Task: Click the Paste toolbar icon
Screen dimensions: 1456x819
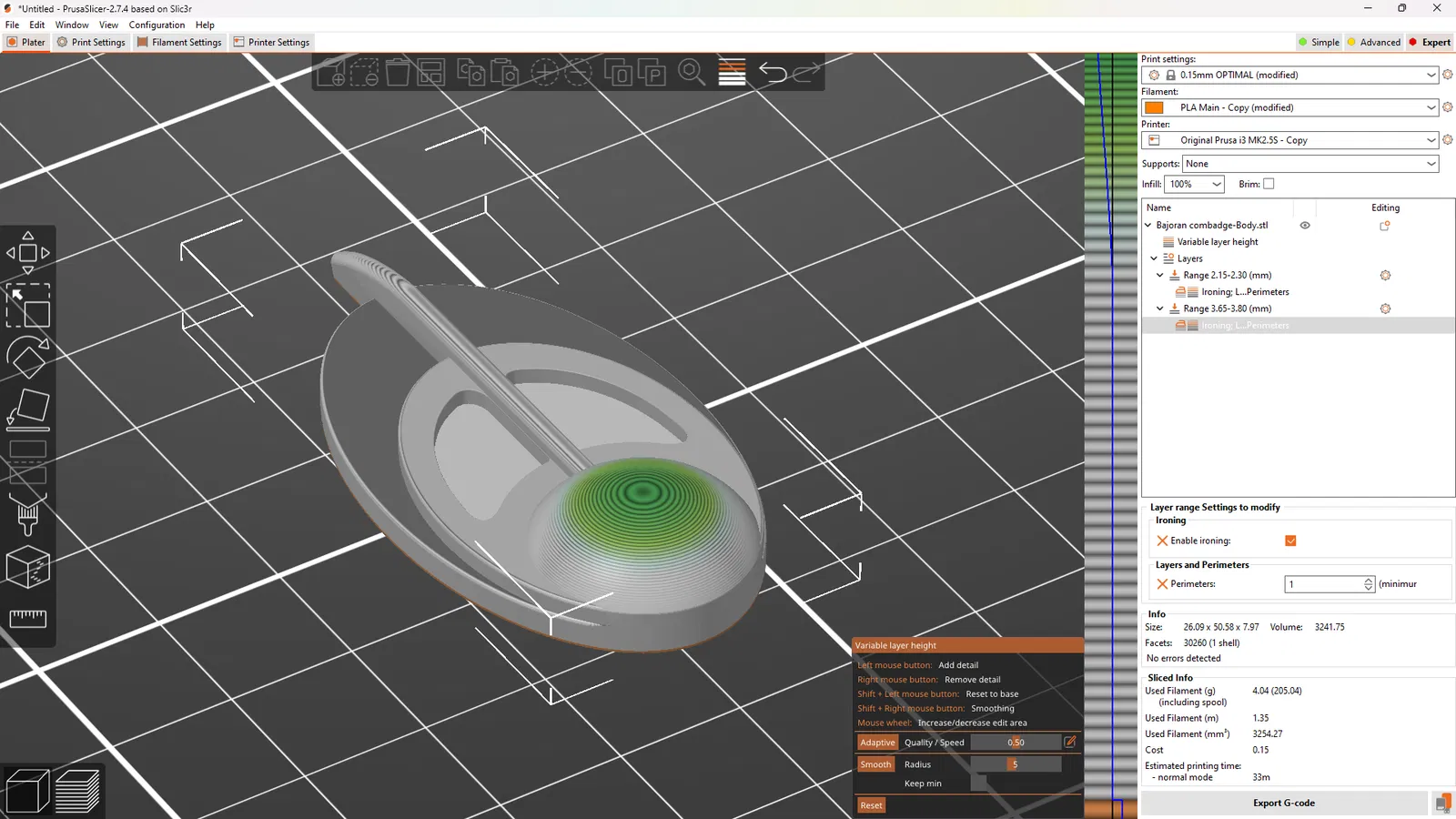Action: 504,72
